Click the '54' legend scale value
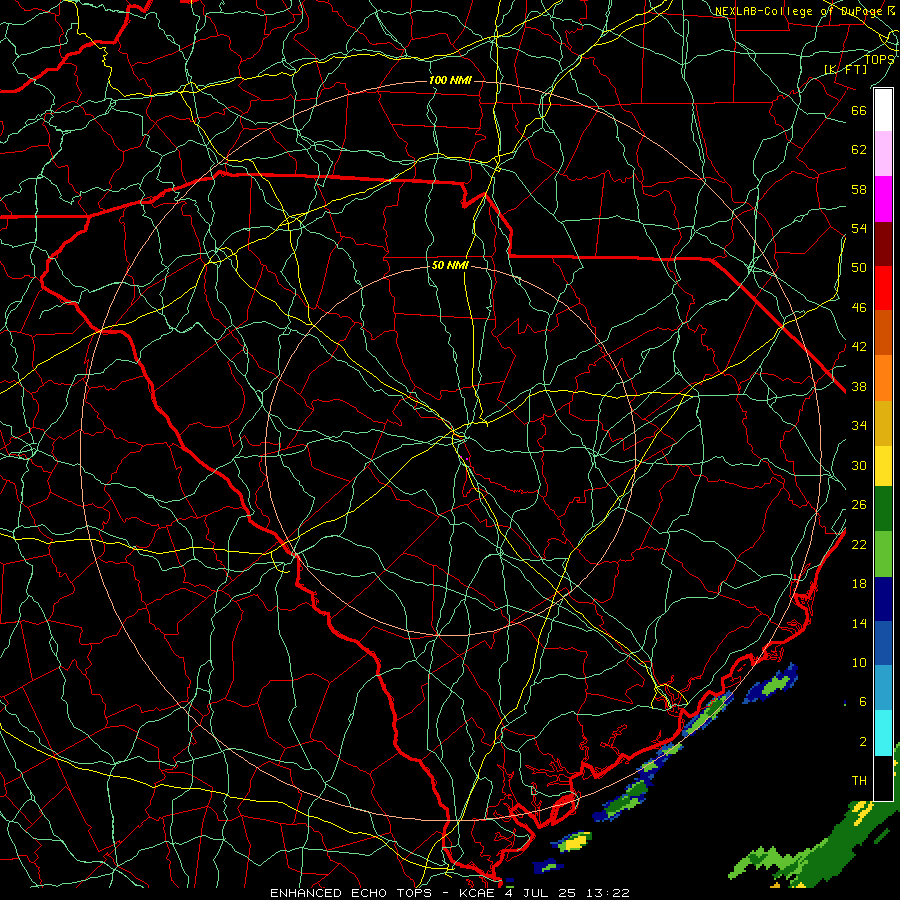The image size is (900, 900). coord(859,228)
